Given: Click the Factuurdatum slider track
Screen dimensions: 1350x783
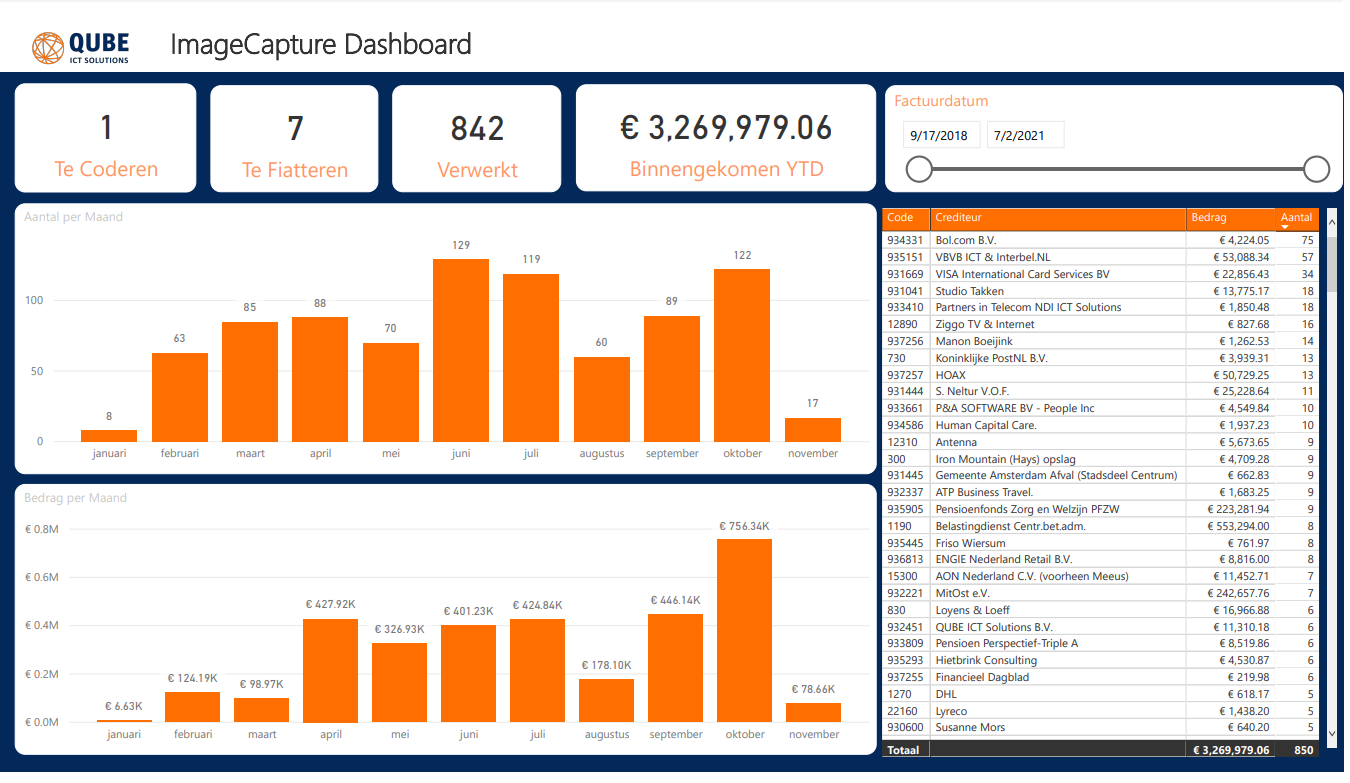Looking at the screenshot, I should [1118, 170].
